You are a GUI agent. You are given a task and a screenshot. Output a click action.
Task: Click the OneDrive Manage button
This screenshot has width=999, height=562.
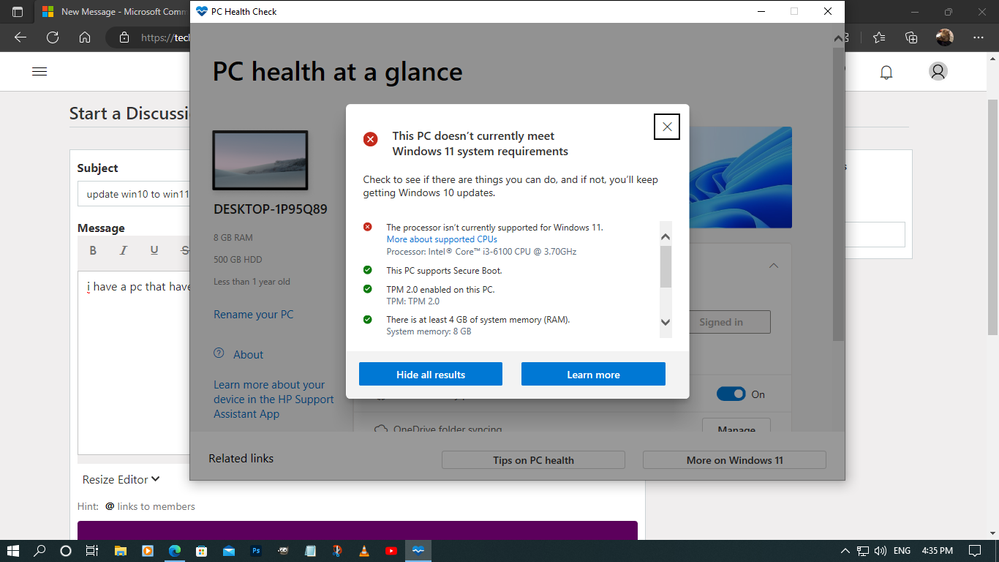point(737,426)
